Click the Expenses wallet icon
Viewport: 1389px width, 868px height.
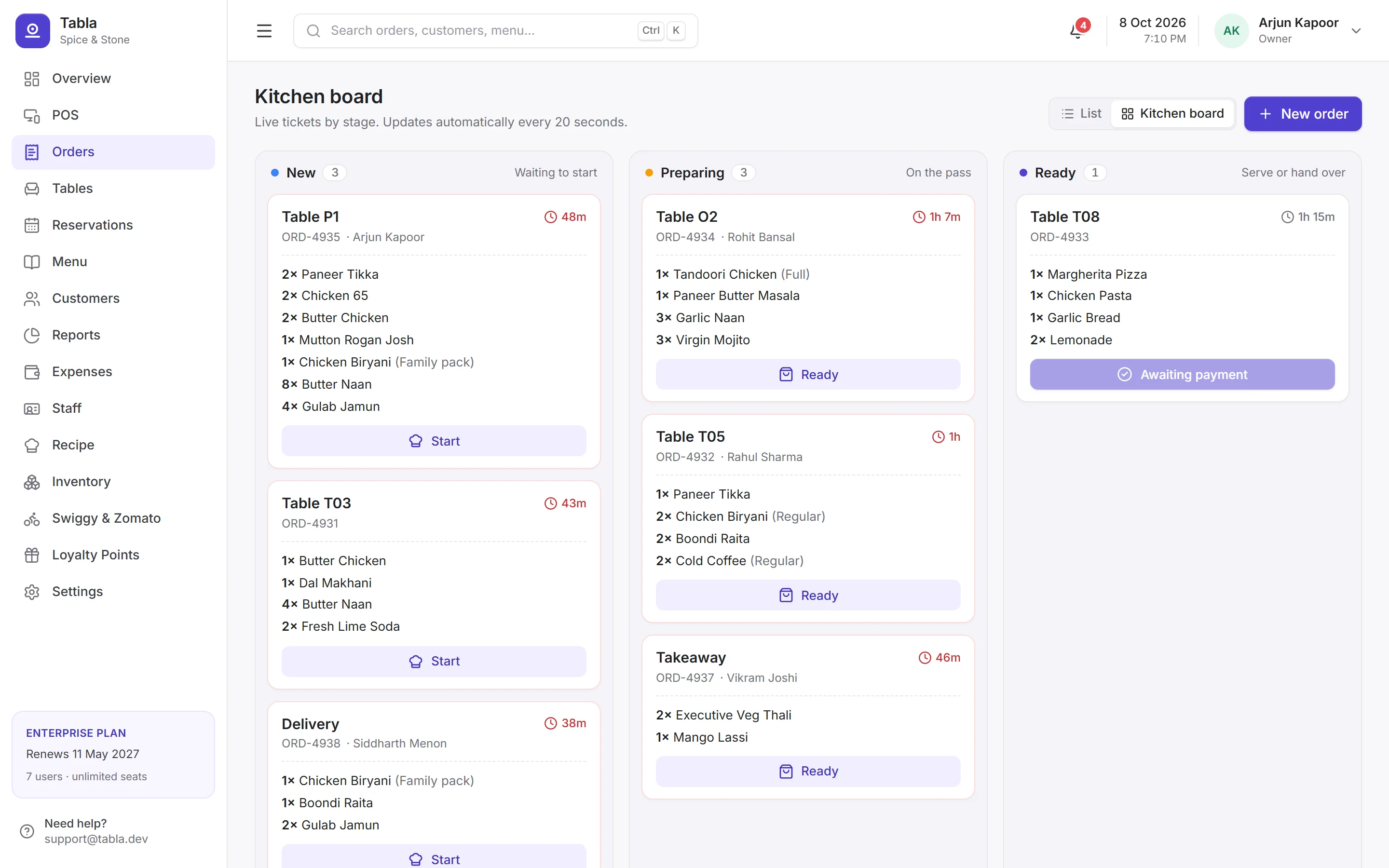coord(31,372)
